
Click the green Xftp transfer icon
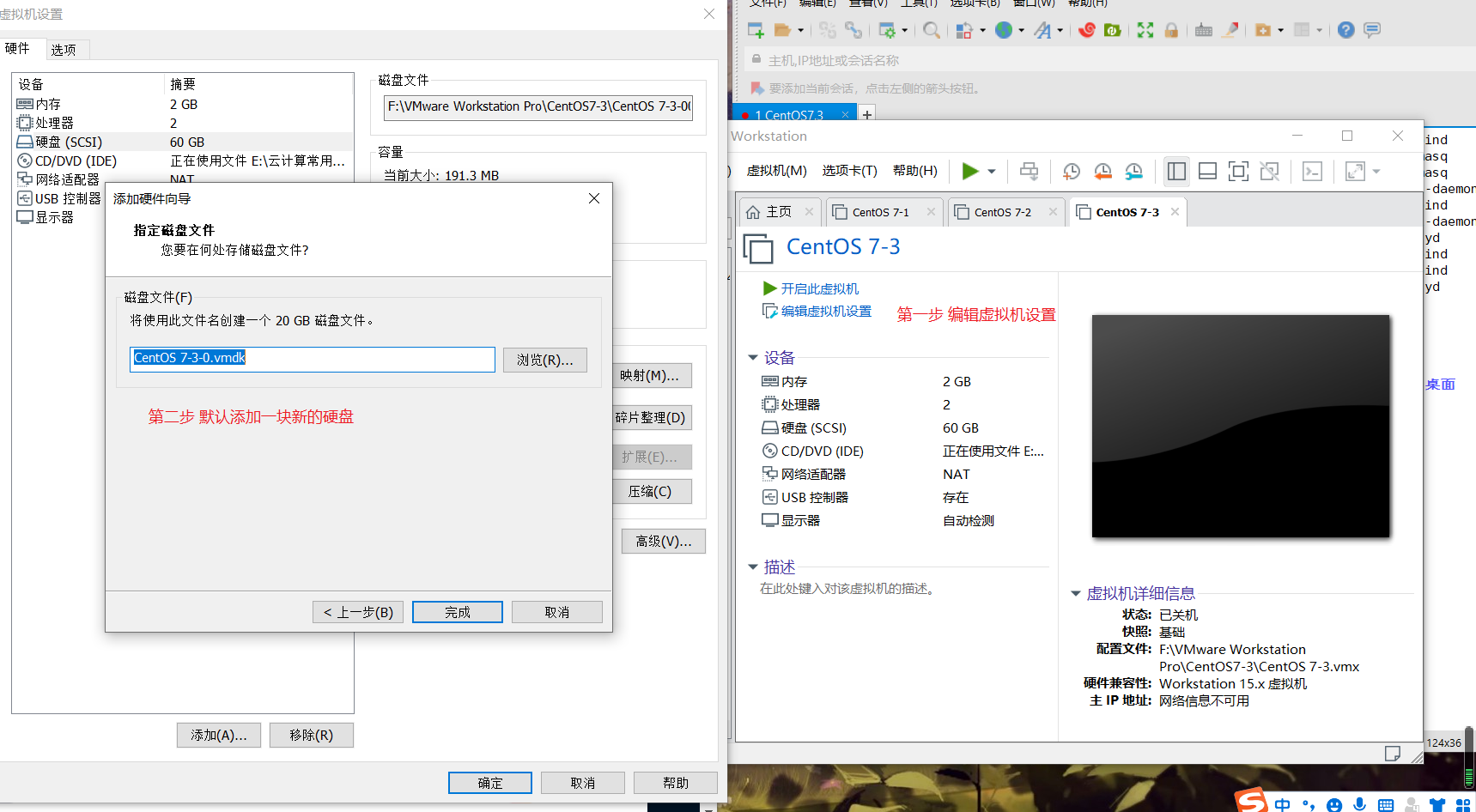pyautogui.click(x=1113, y=30)
